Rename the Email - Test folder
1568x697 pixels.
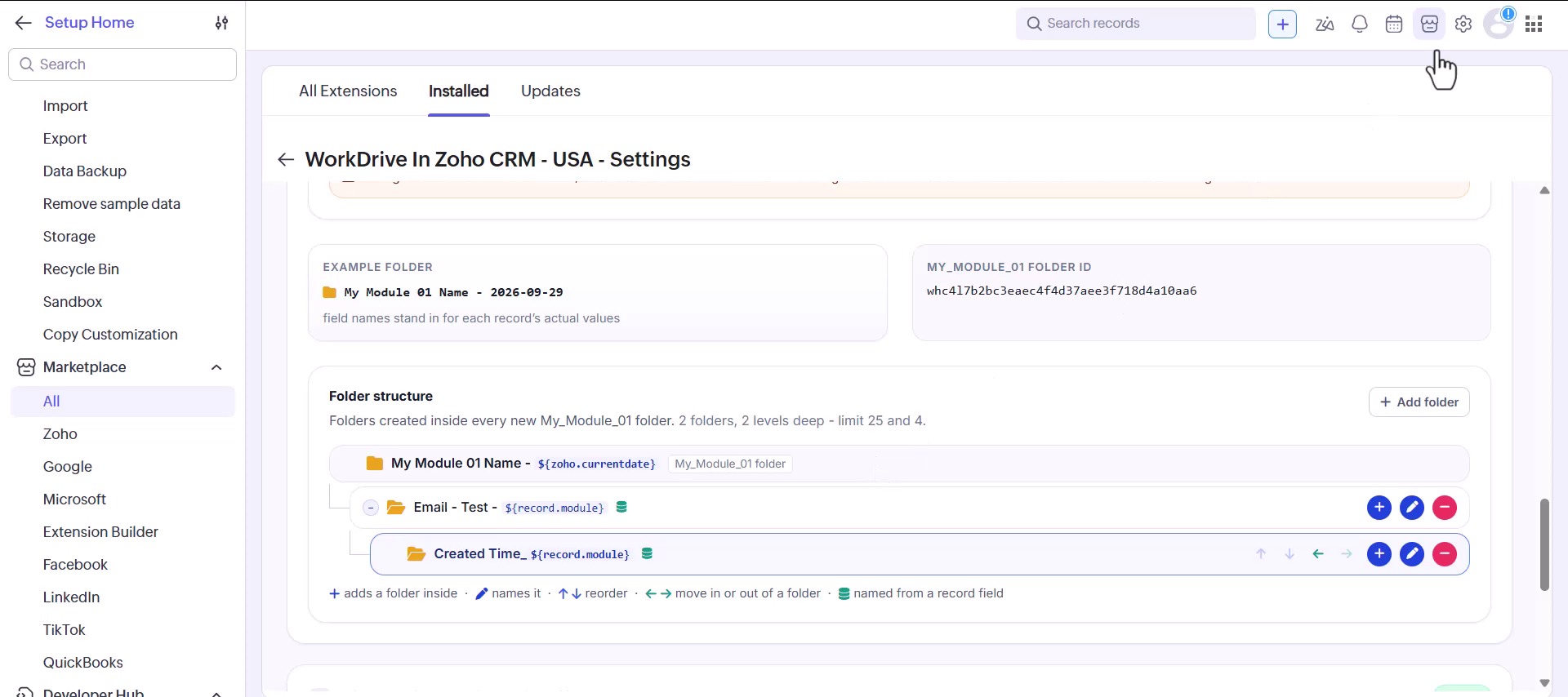coord(1412,508)
